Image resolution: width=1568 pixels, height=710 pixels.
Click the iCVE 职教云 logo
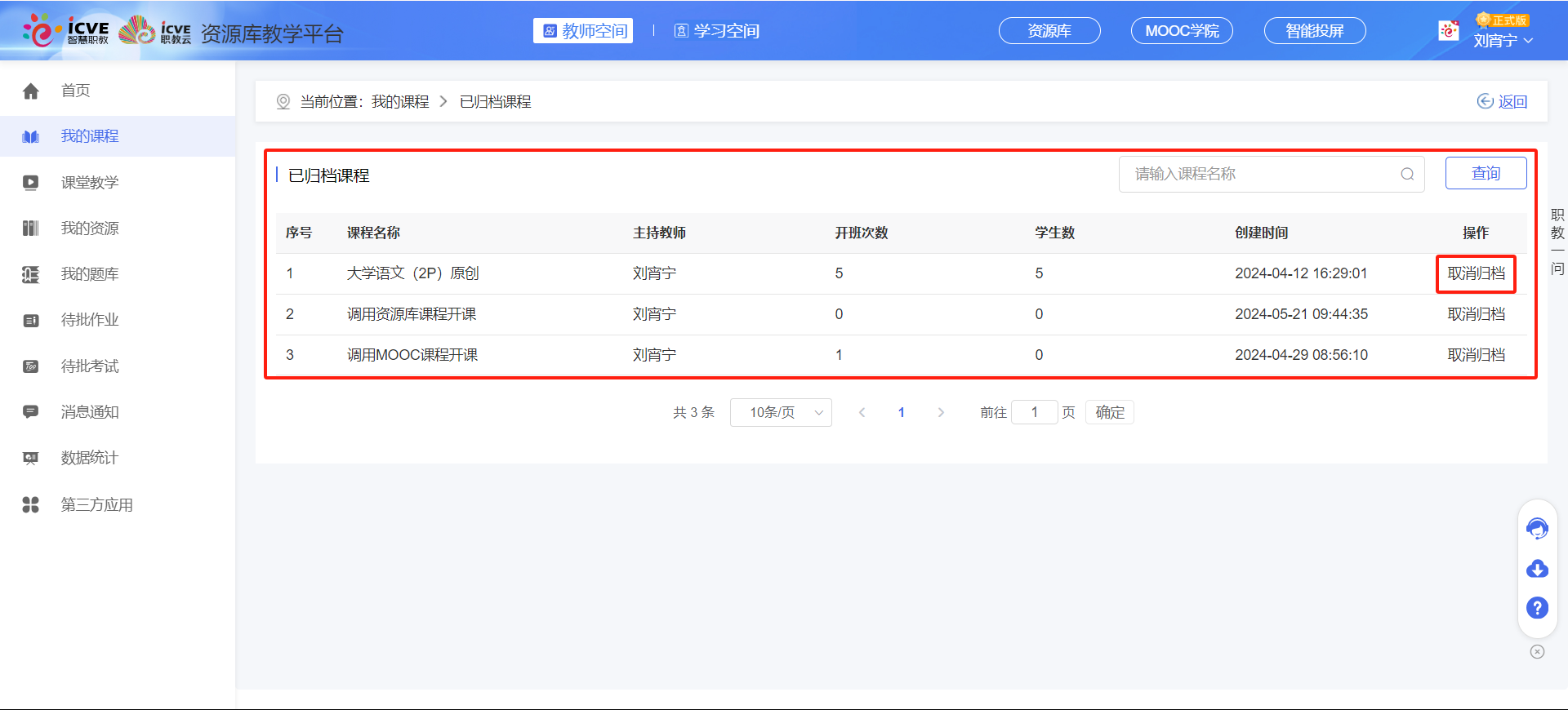click(155, 30)
